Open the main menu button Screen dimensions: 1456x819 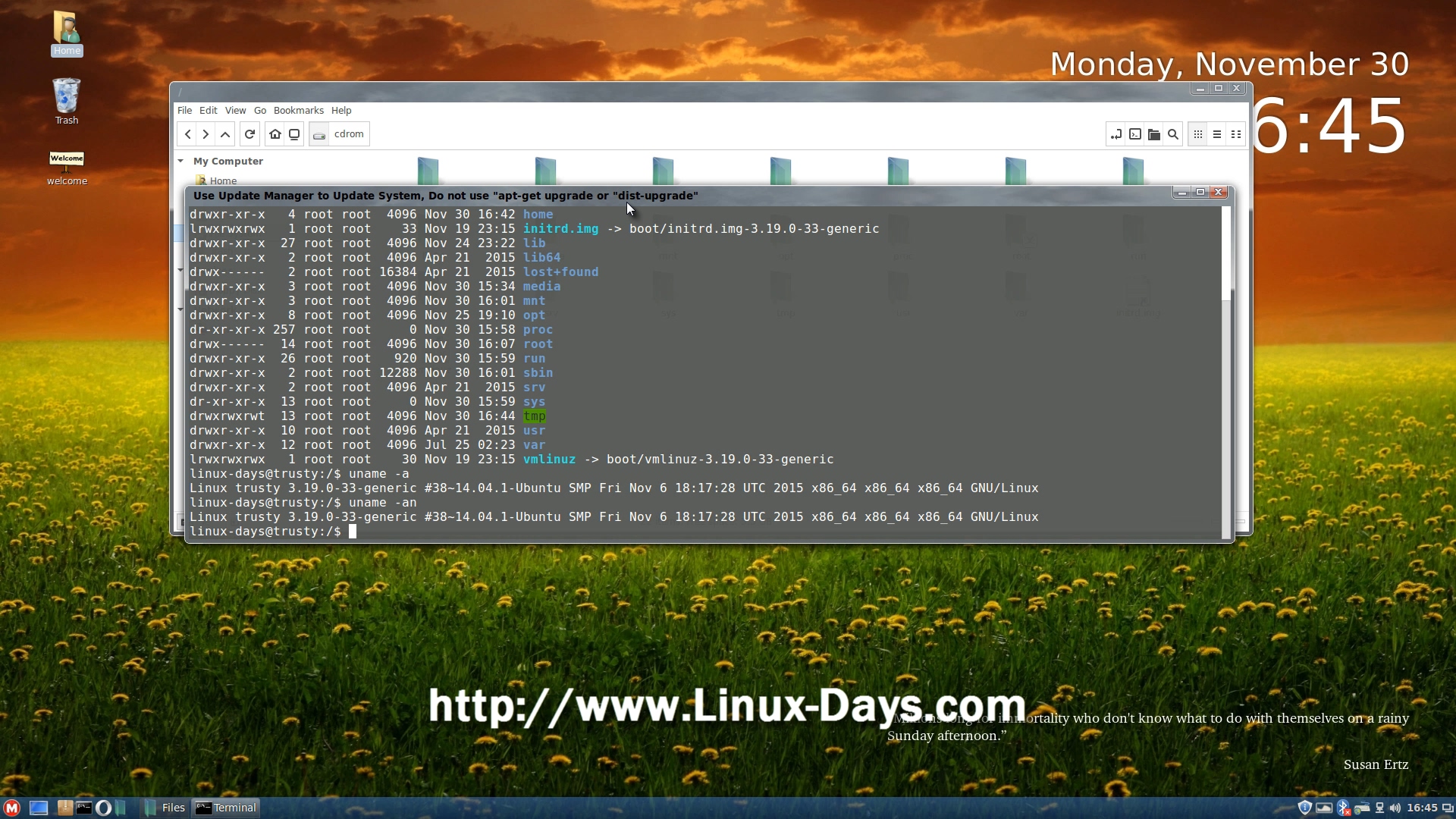(x=11, y=808)
